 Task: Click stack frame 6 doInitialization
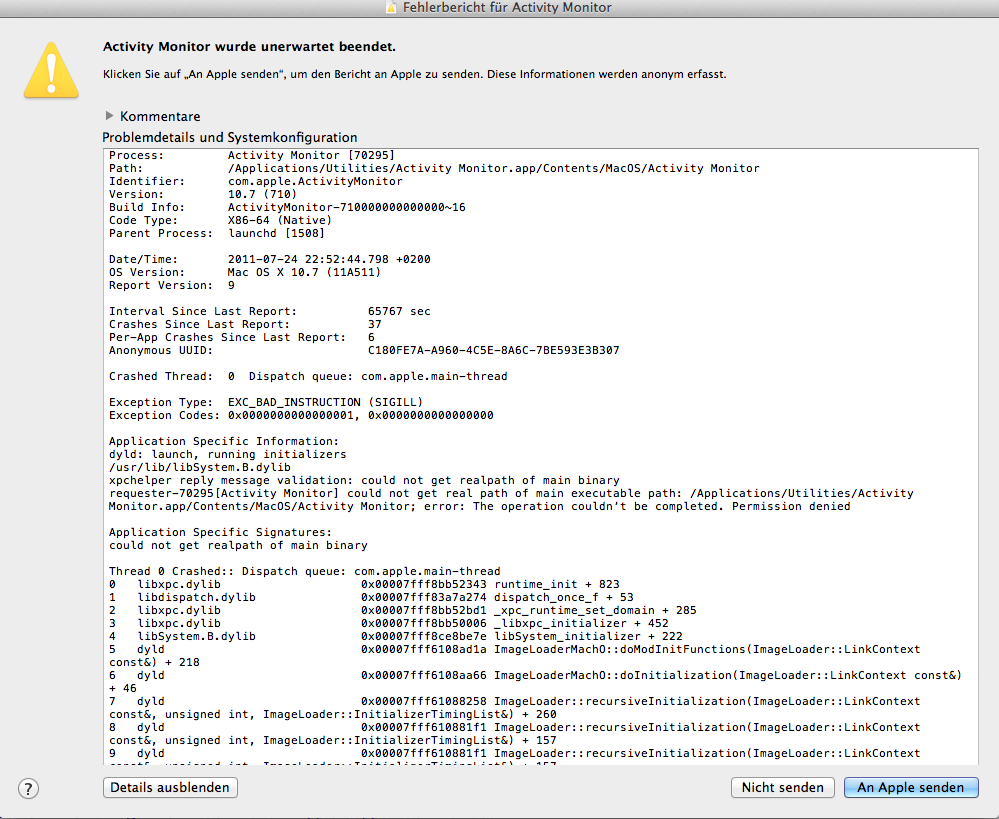click(535, 682)
